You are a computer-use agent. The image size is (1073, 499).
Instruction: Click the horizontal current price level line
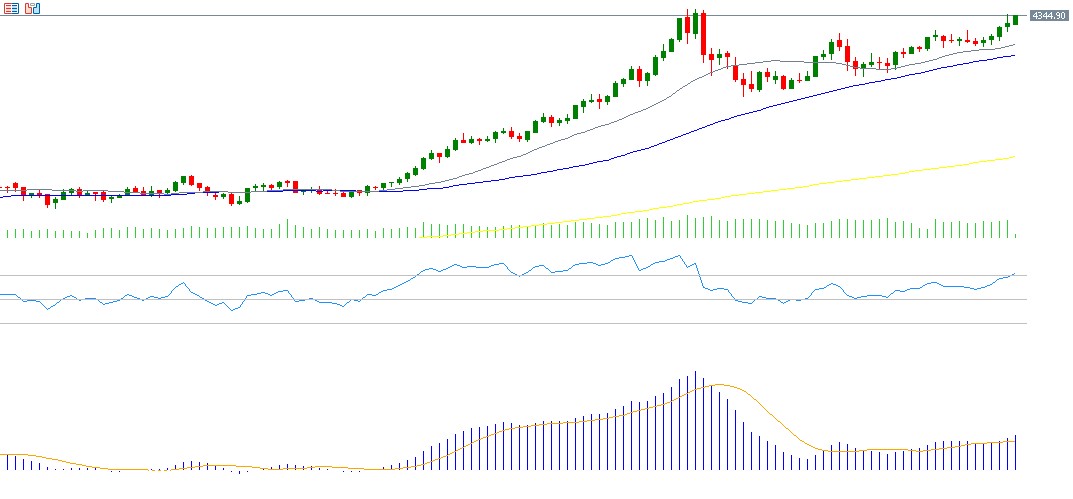[400, 16]
